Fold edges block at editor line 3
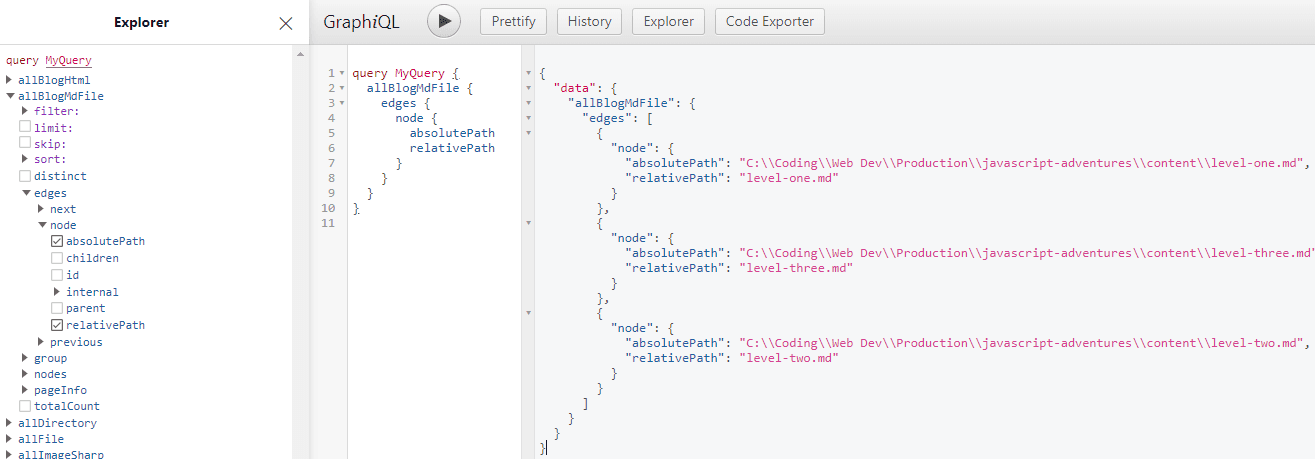The image size is (1315, 459). tap(342, 103)
